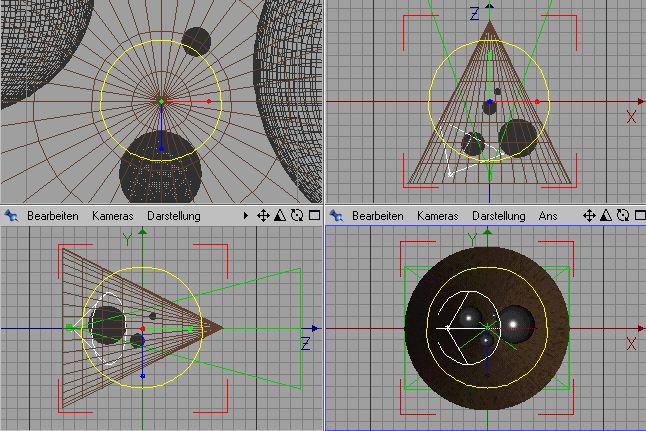Click the rotate view icon in the bottom-right viewport
Viewport: 646px width, 431px height.
tap(623, 215)
